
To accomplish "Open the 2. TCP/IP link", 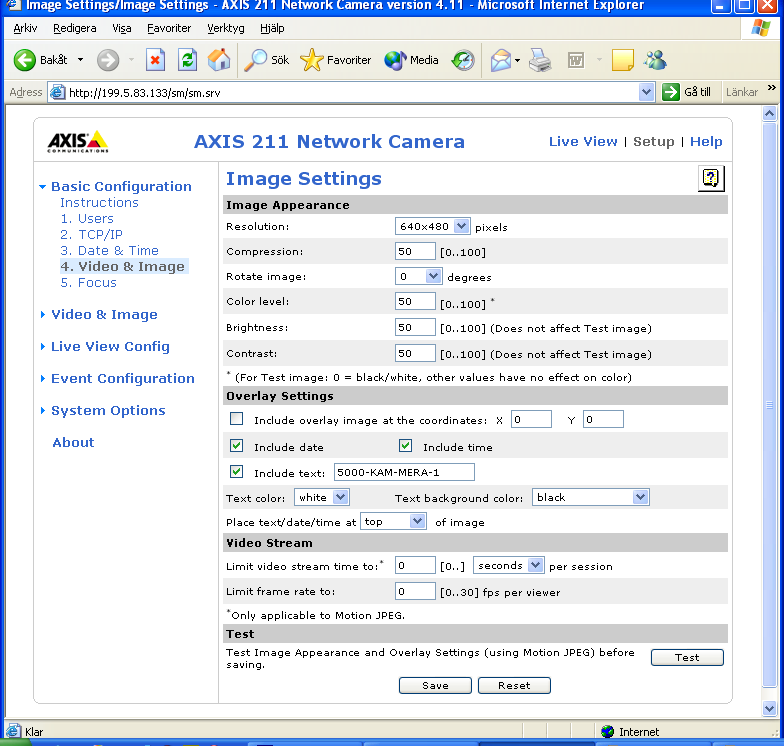I will tap(92, 234).
